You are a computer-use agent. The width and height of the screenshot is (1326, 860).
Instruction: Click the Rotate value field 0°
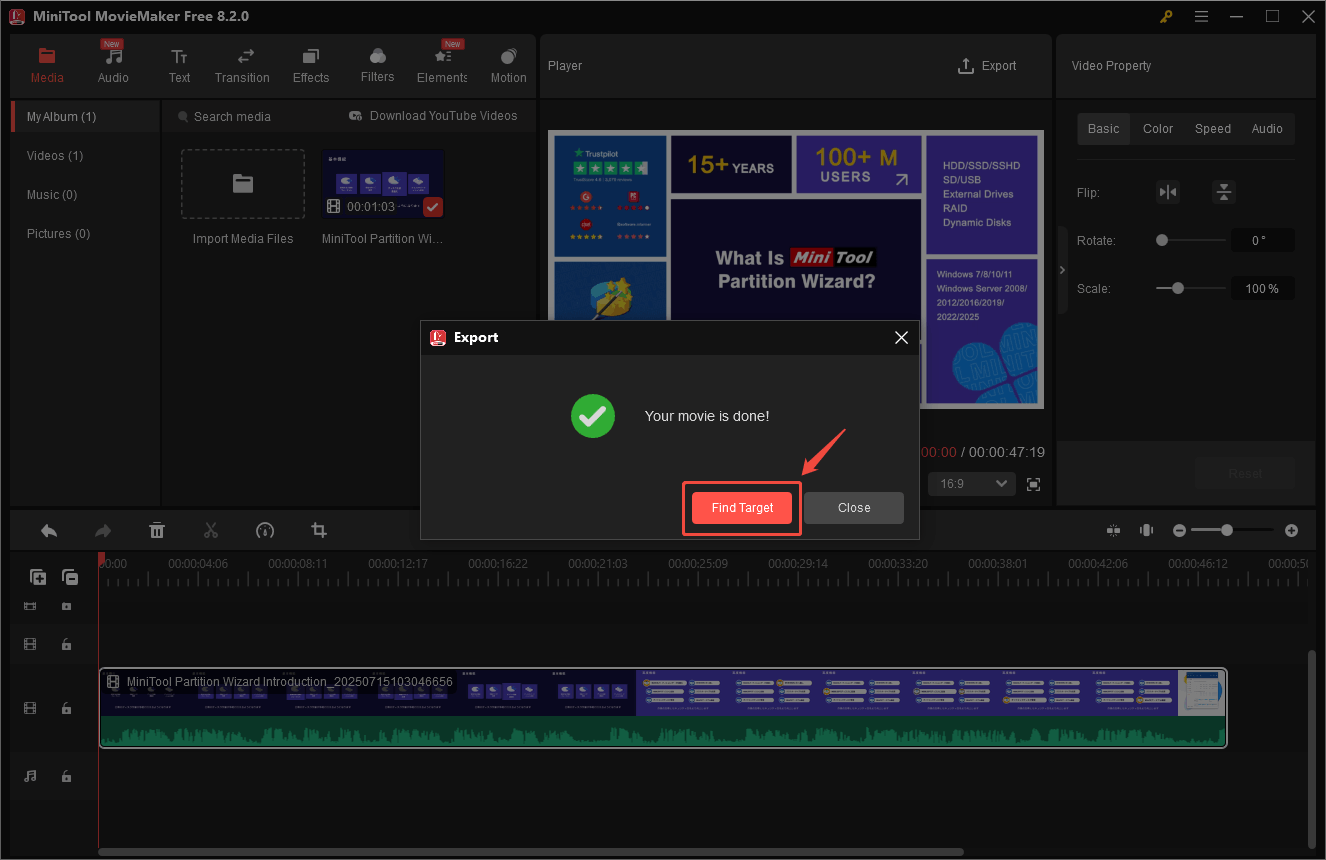click(x=1262, y=240)
